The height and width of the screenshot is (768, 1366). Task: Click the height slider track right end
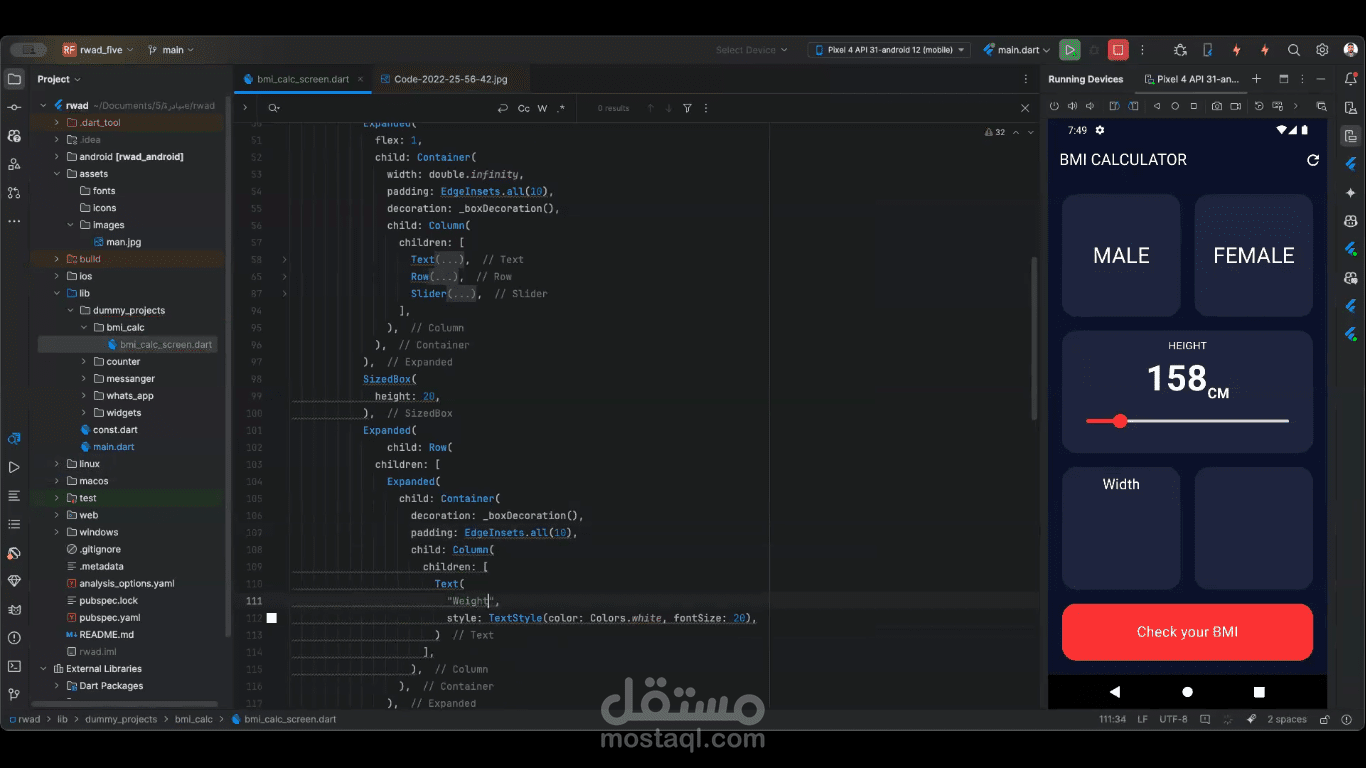1286,421
